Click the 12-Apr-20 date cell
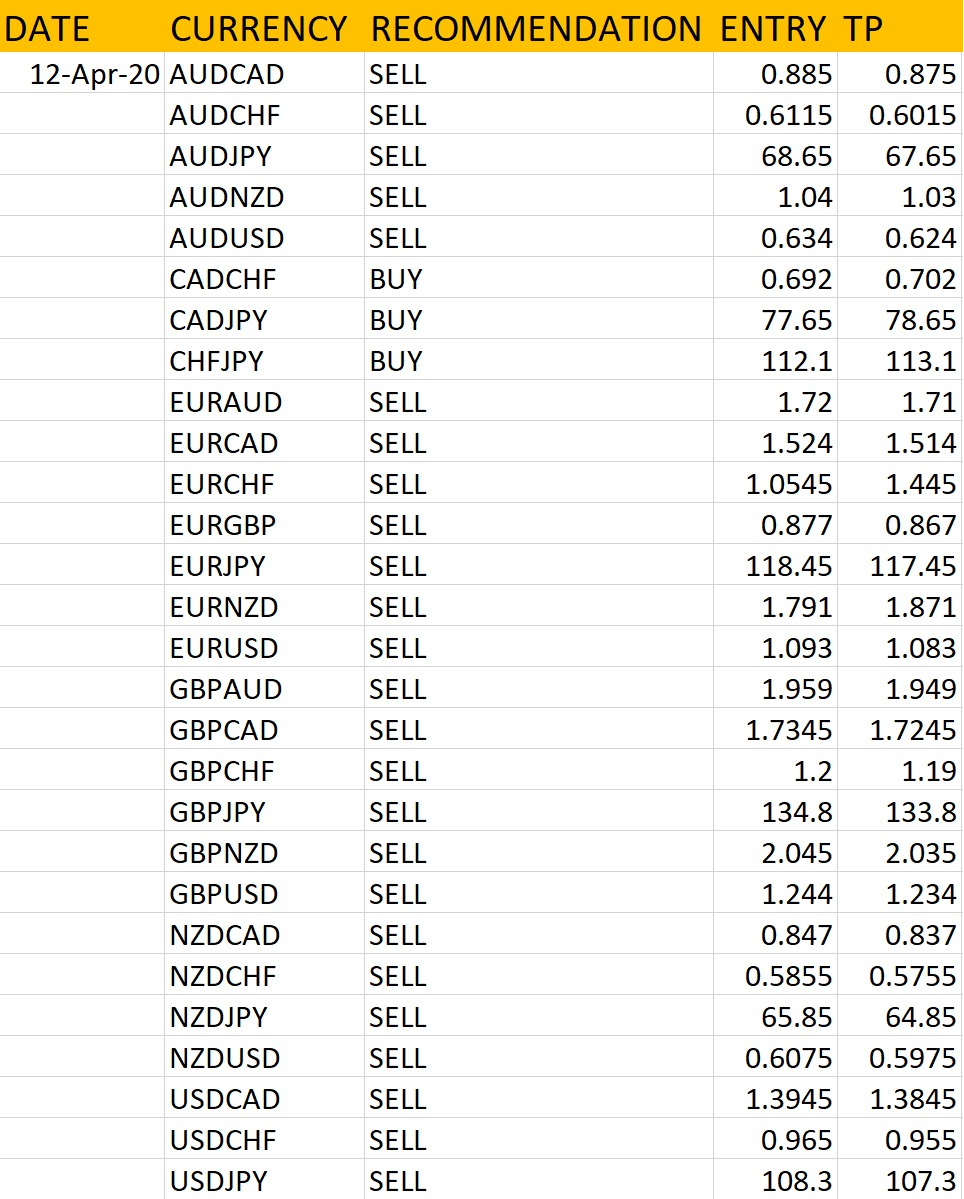The height and width of the screenshot is (1199, 964). (x=82, y=73)
